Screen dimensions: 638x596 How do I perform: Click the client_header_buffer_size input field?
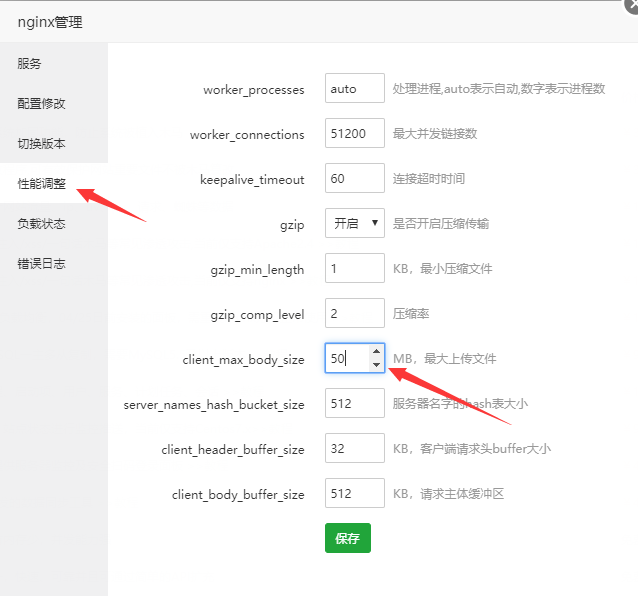354,448
